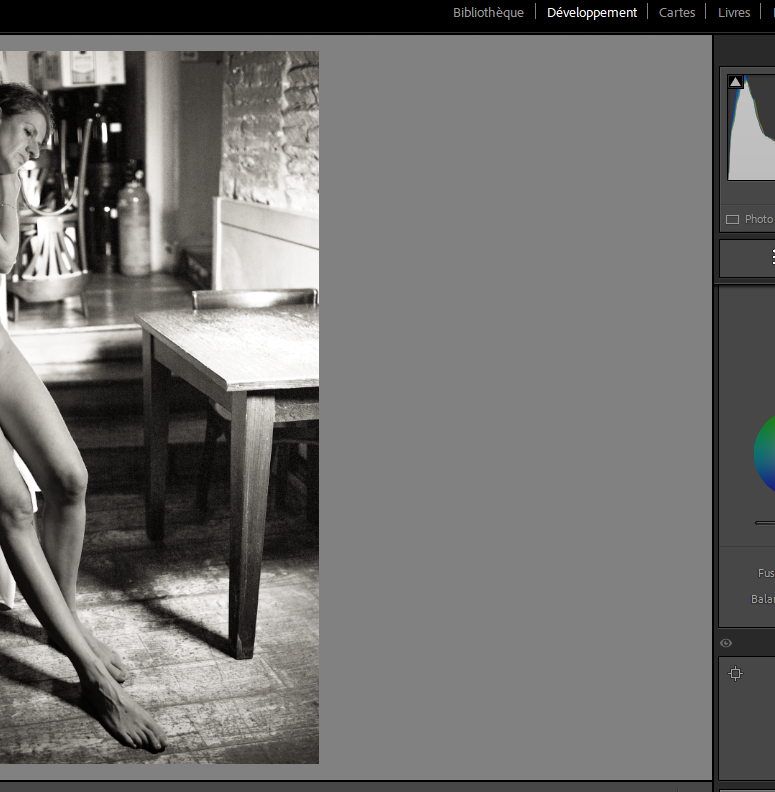The image size is (775, 792).
Task: Open the Développement module tab
Action: click(591, 13)
